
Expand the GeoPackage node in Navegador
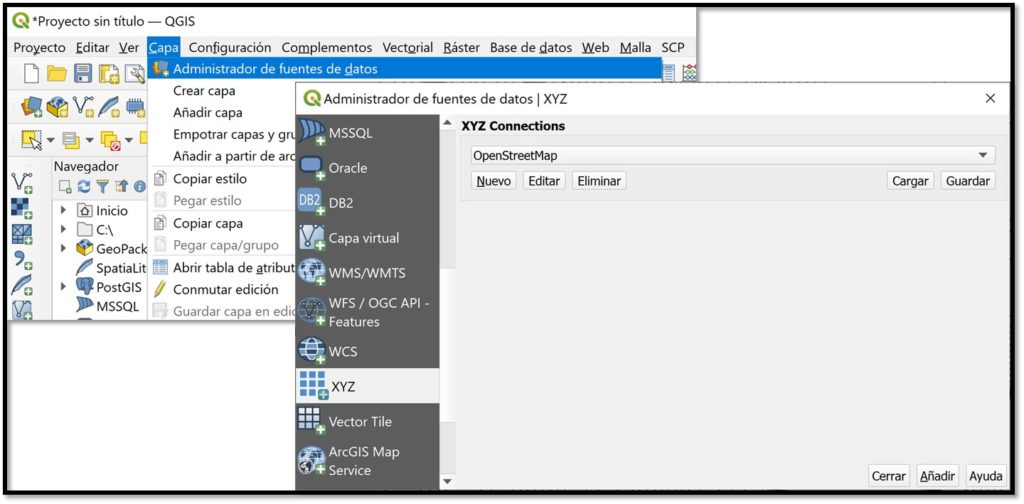[64, 248]
